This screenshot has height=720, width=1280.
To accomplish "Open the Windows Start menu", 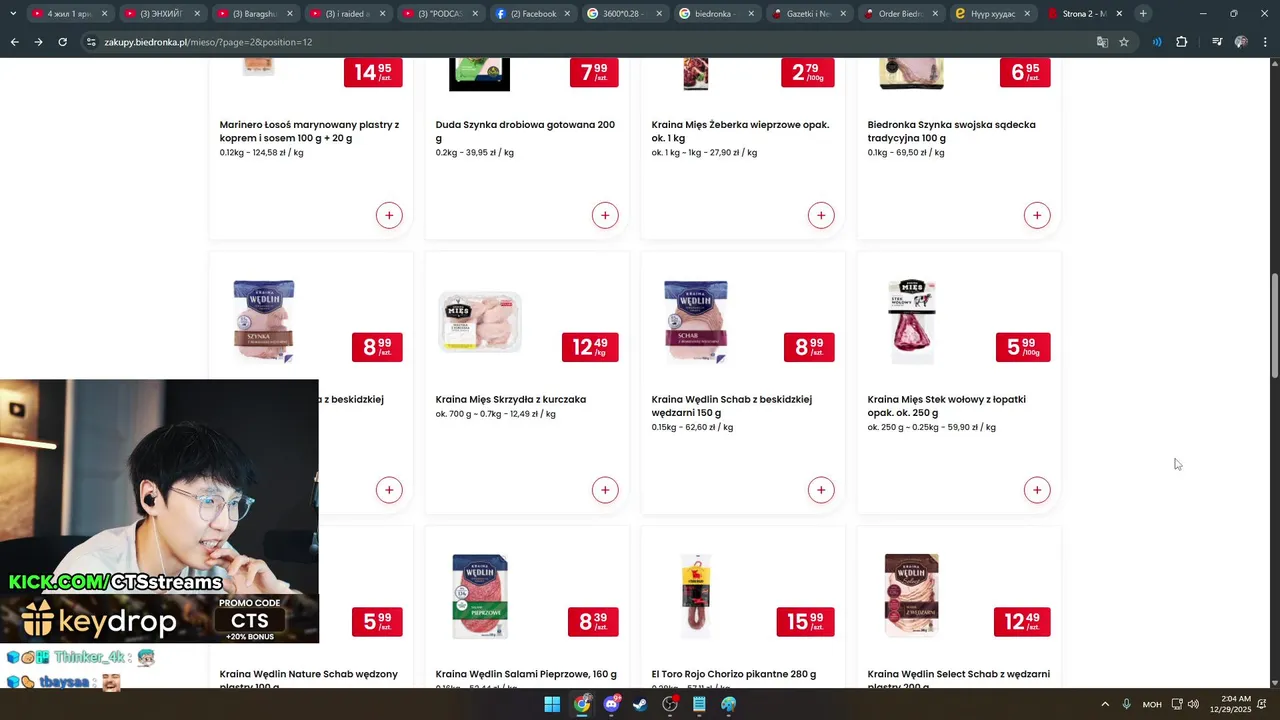I will (x=552, y=704).
